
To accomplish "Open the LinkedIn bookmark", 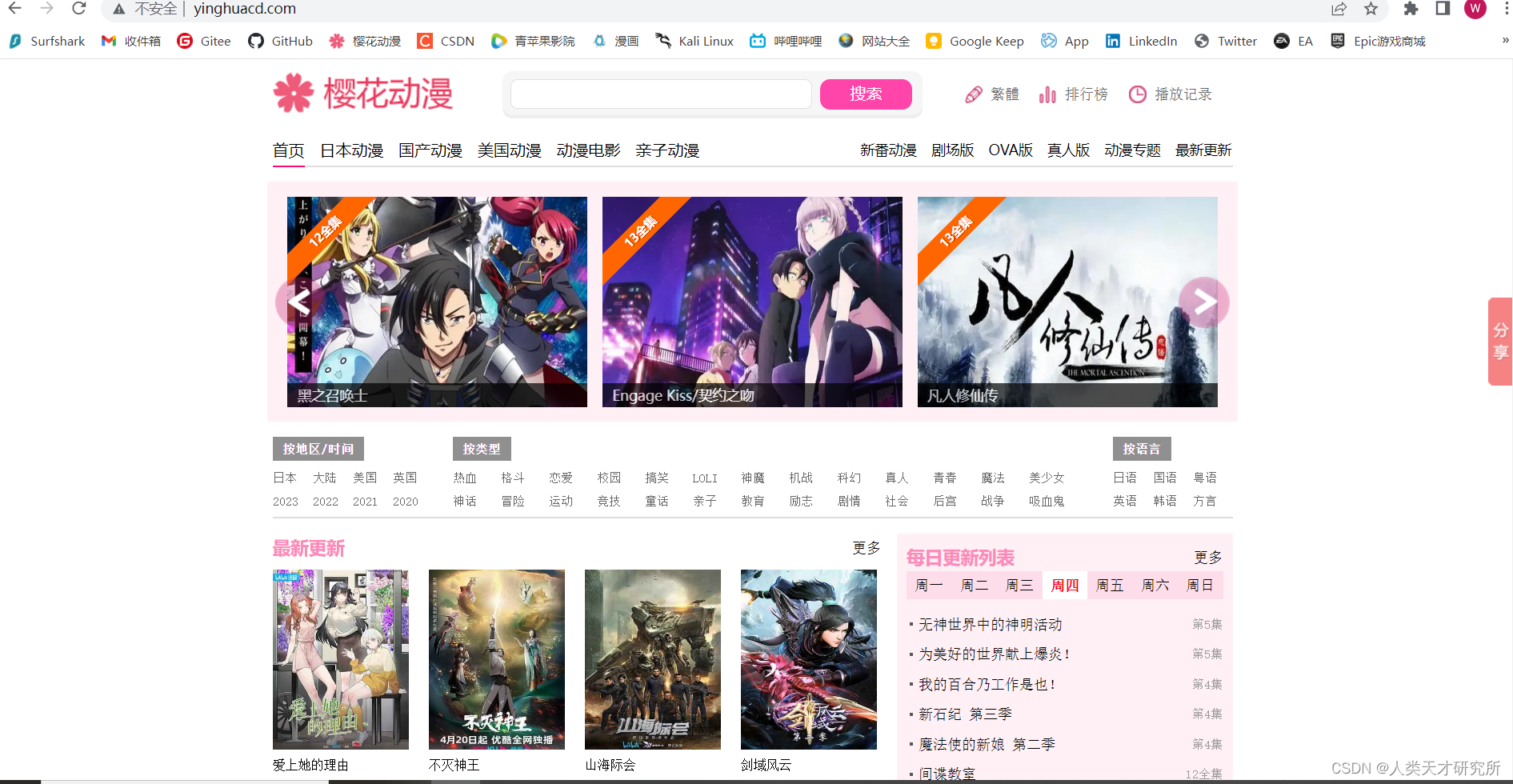I will 1141,41.
